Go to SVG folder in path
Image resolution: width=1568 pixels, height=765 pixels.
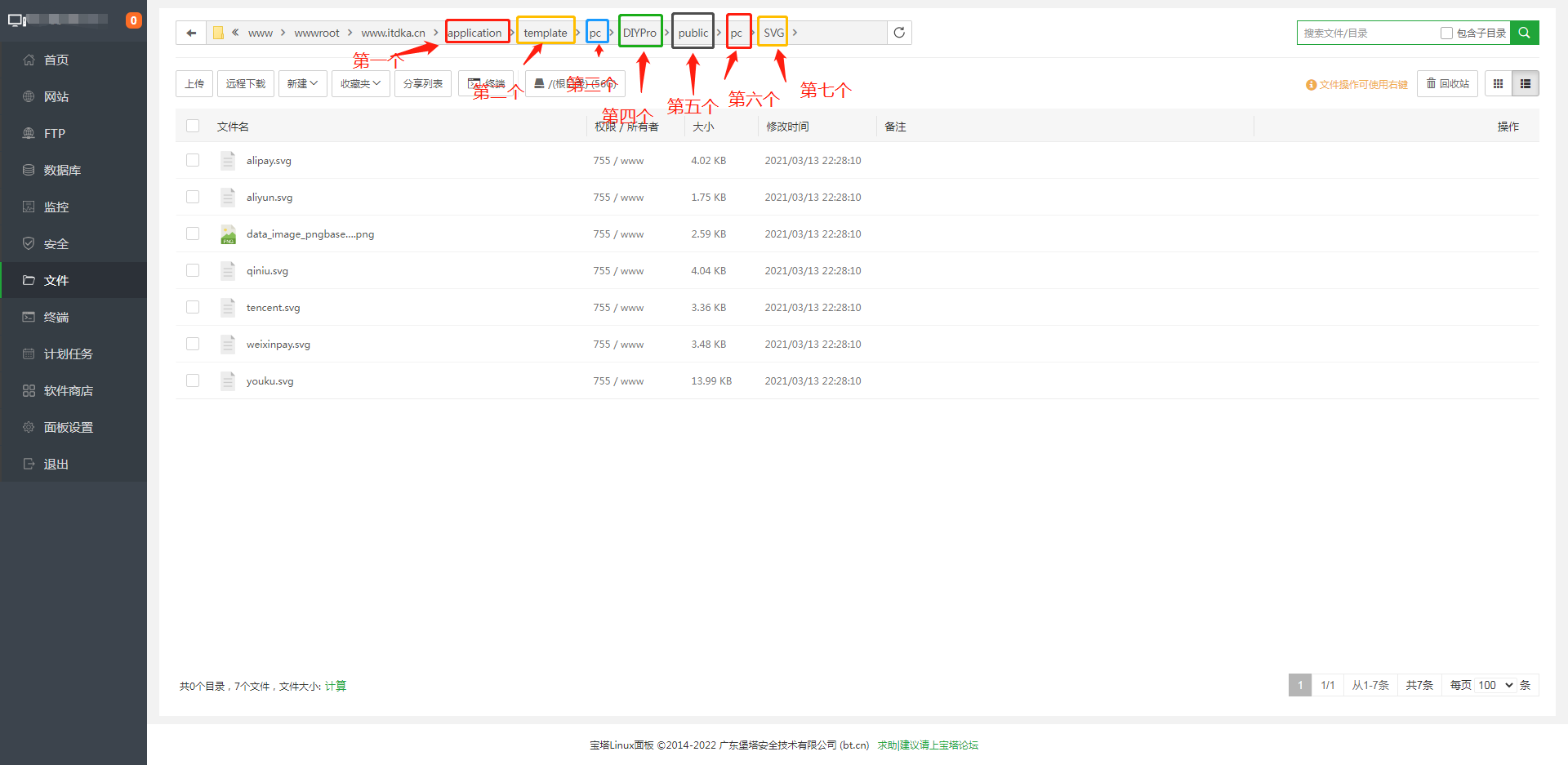coord(773,33)
